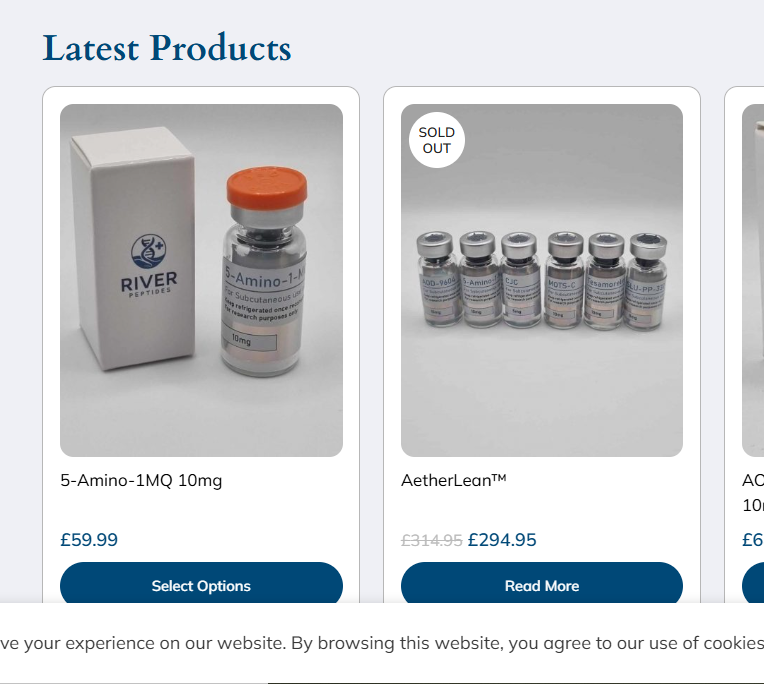Open the AetherLean product image
The height and width of the screenshot is (684, 764).
pyautogui.click(x=542, y=280)
